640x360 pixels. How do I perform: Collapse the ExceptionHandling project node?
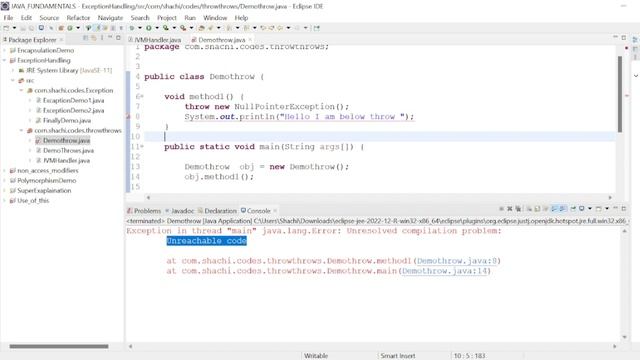[4, 60]
